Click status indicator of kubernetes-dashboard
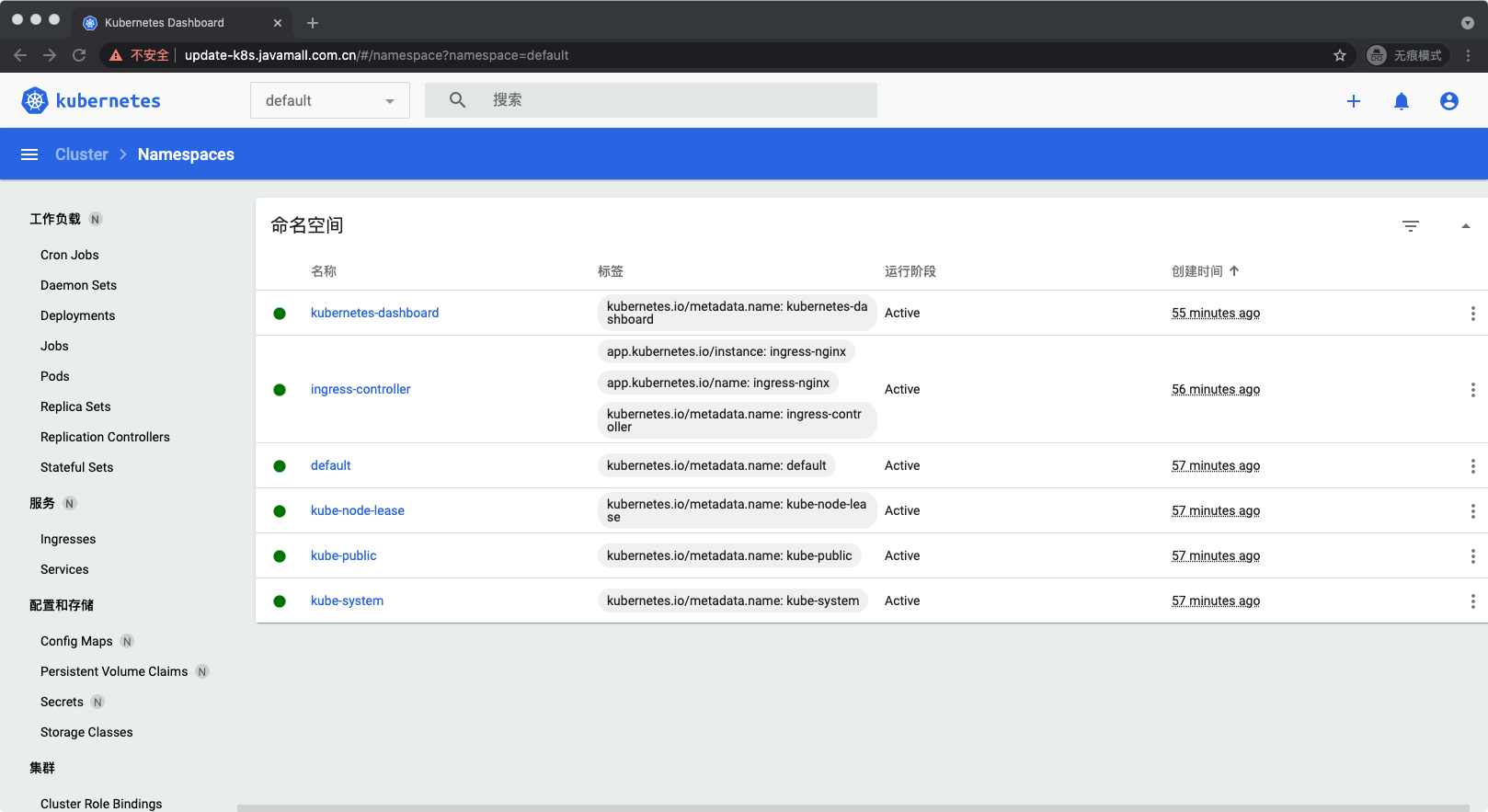The image size is (1488, 812). (x=280, y=314)
